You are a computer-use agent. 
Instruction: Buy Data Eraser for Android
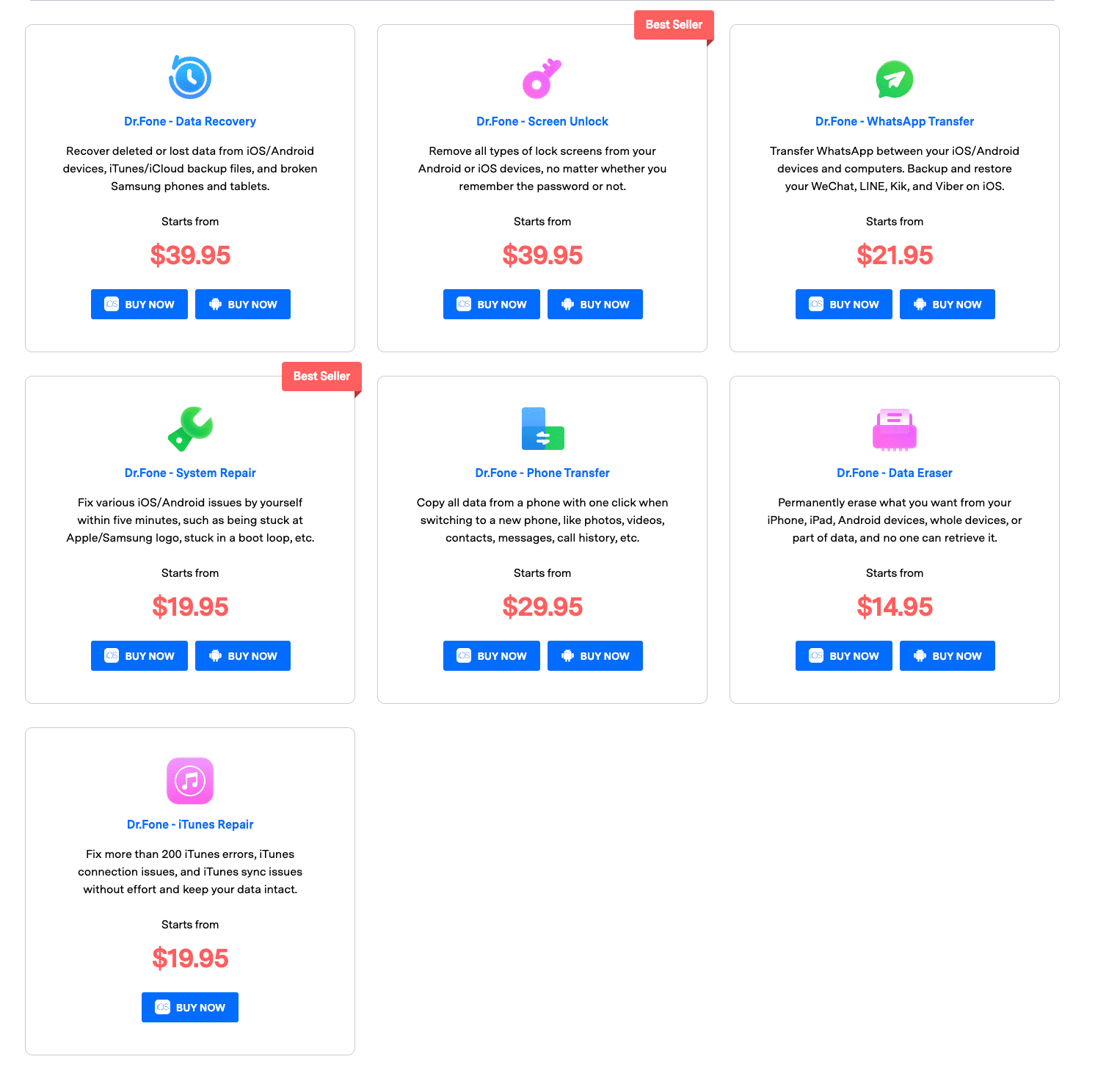pos(948,656)
